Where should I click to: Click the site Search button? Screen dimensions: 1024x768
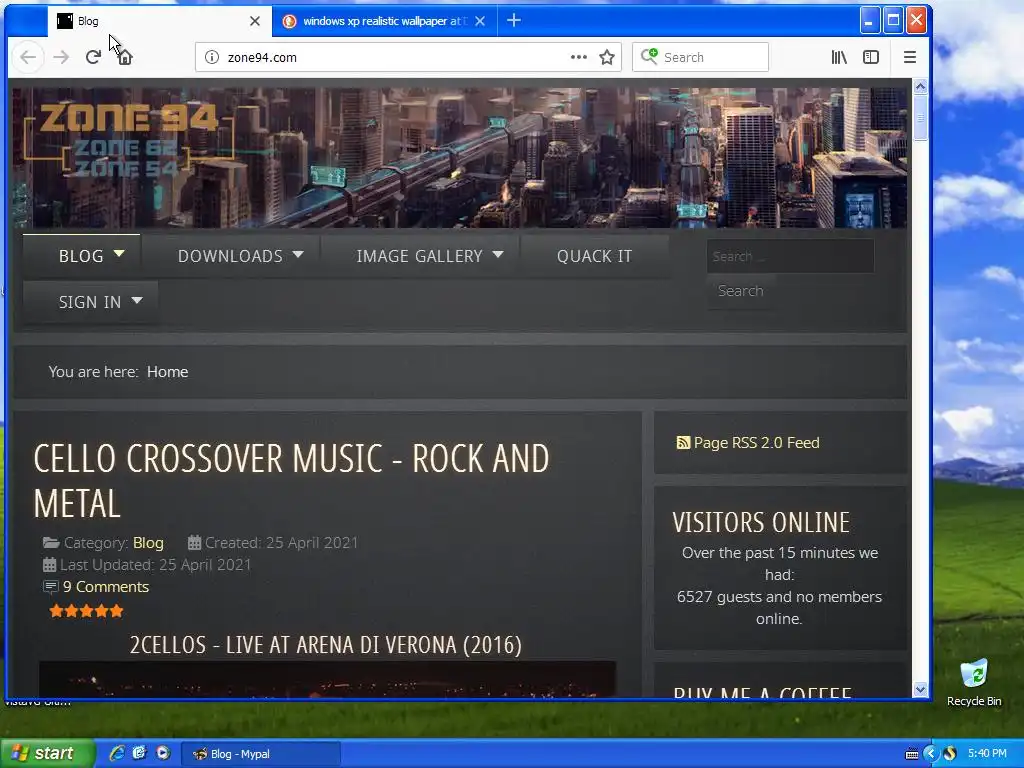(741, 291)
